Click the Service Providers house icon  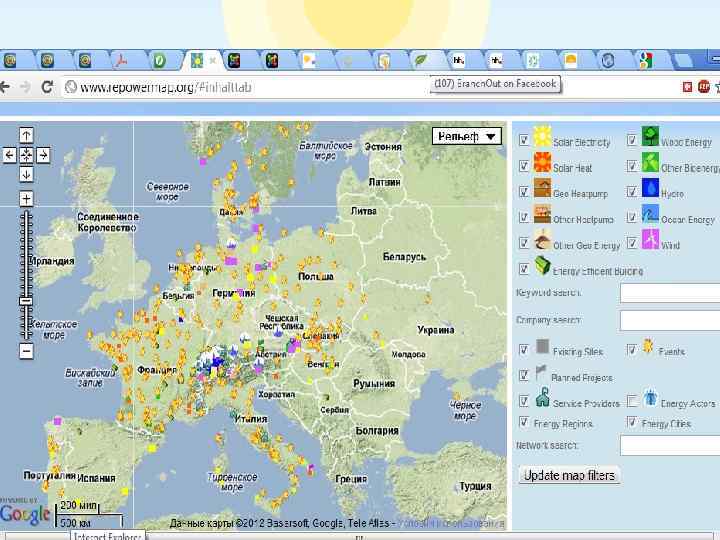542,397
